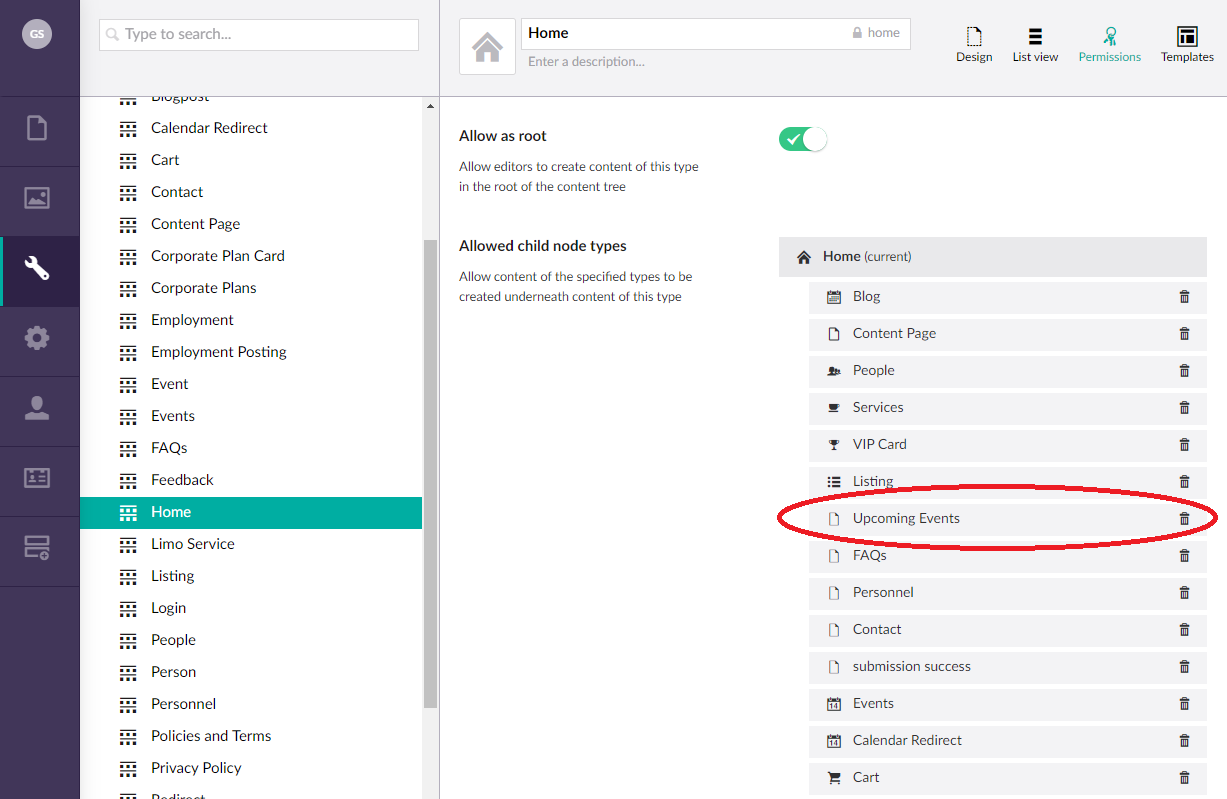Click the Type to search field
This screenshot has height=799, width=1227.
259,34
